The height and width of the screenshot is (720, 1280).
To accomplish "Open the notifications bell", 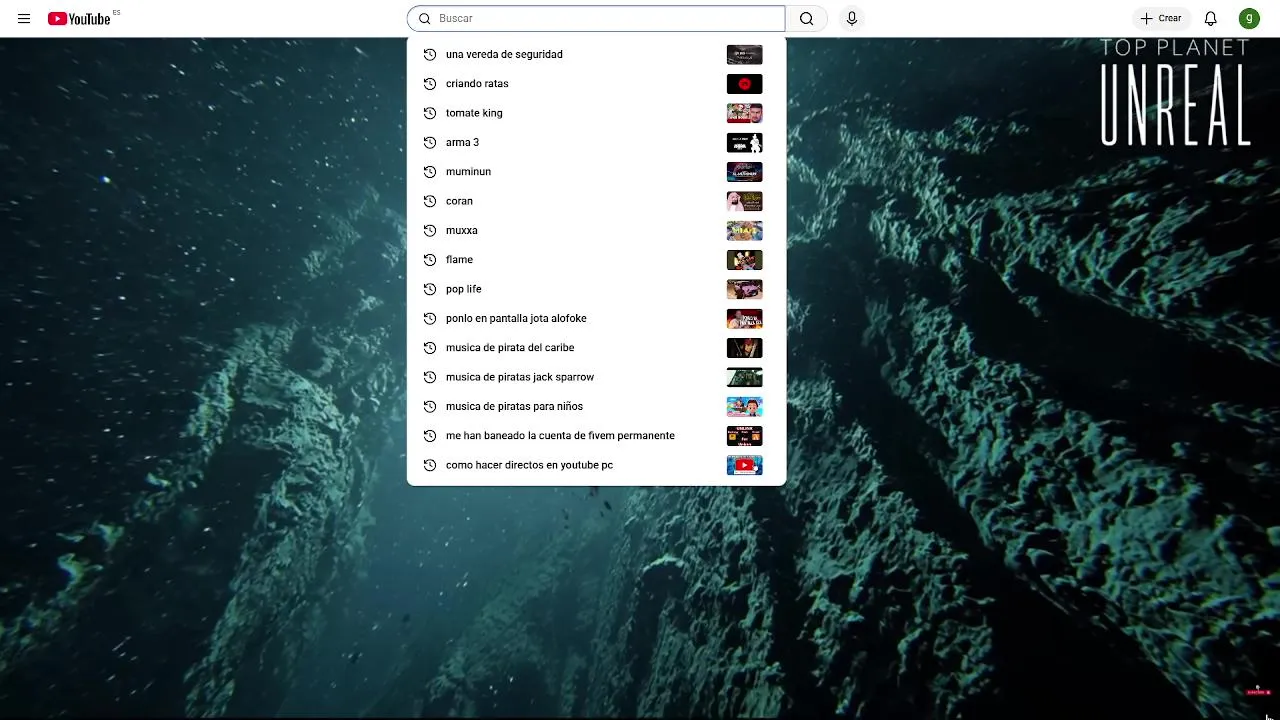I will point(1210,18).
